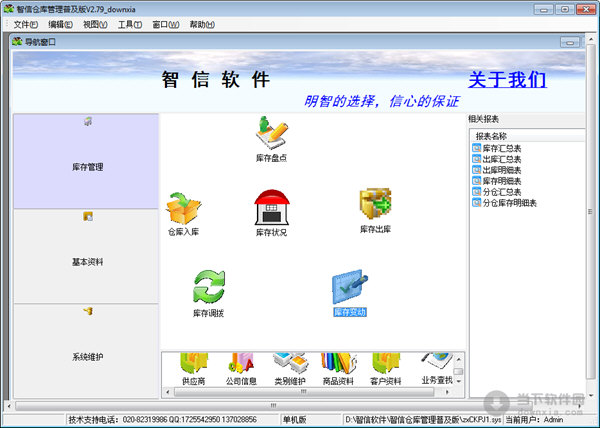Open the 视图(V) menu
The image size is (600, 428).
click(x=95, y=24)
